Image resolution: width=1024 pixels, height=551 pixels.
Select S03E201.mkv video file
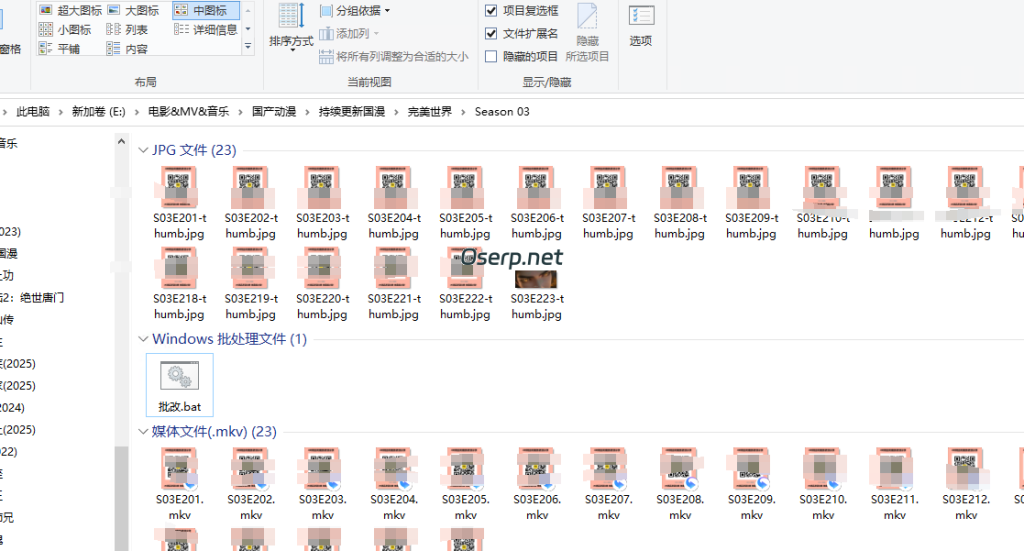pos(180,484)
